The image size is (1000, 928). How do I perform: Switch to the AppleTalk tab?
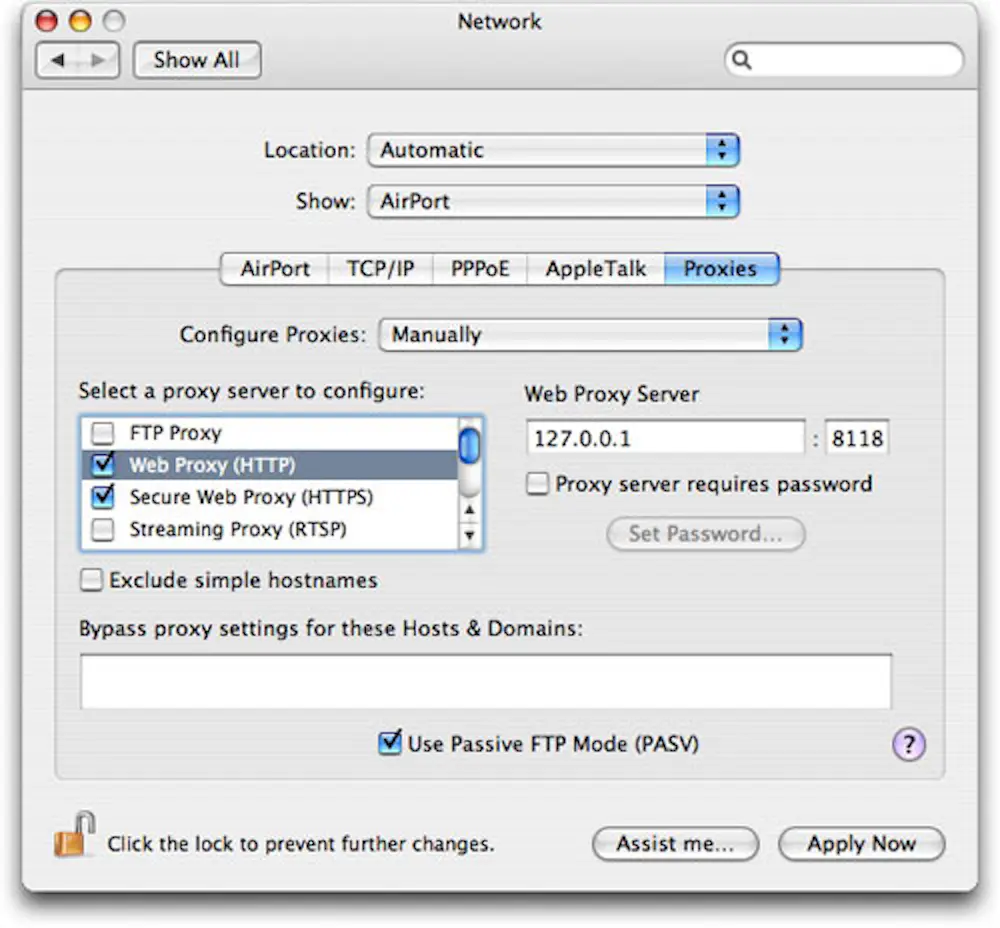[x=594, y=268]
